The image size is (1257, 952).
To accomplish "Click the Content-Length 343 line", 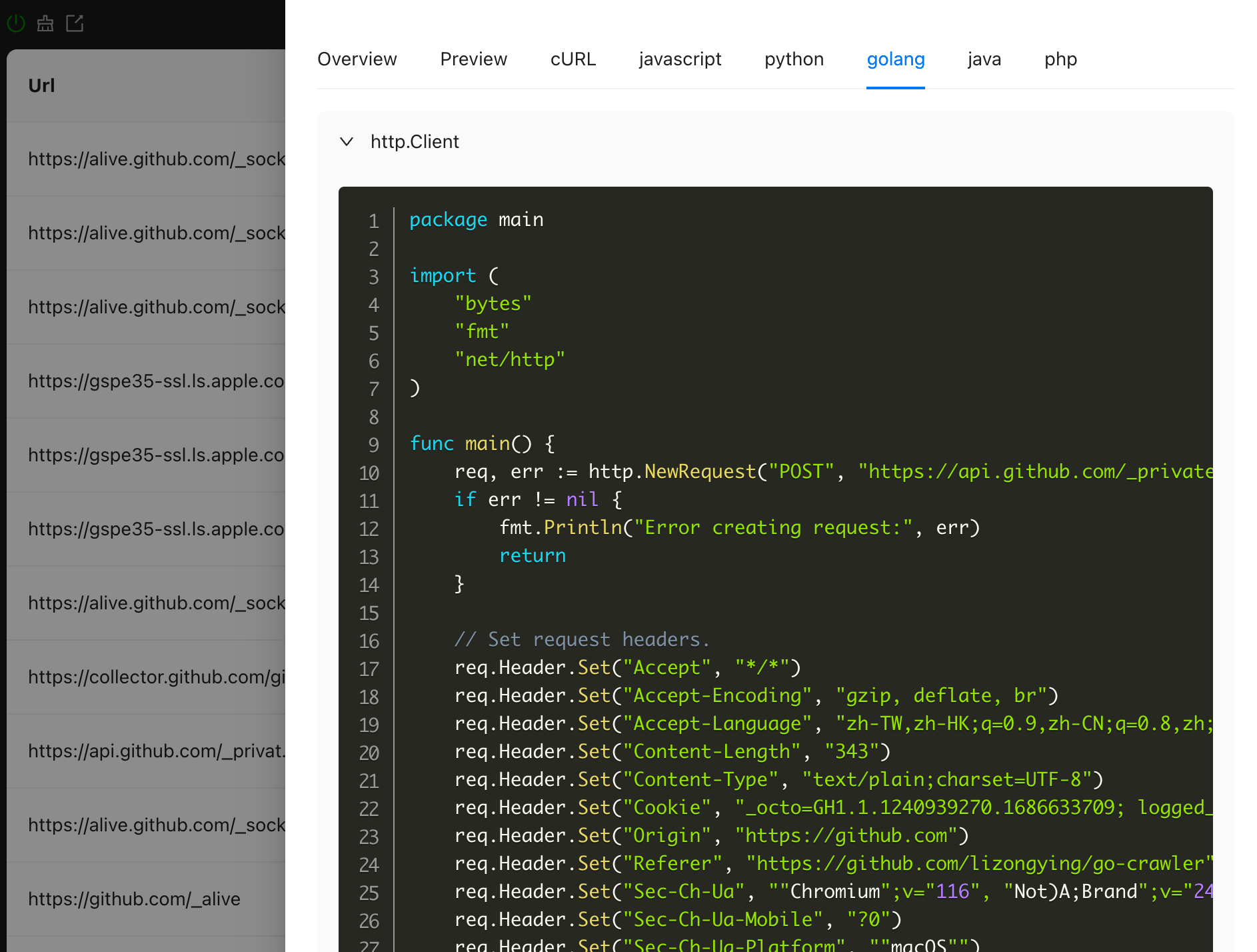I will coord(672,752).
